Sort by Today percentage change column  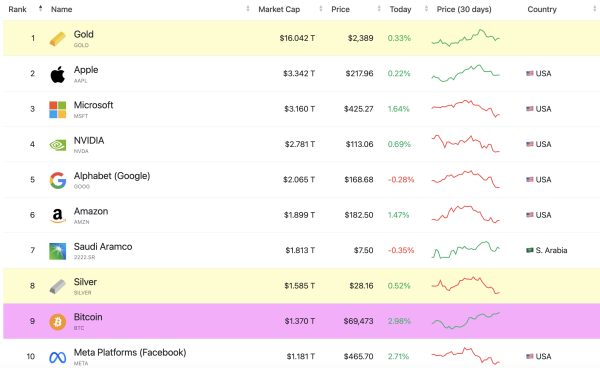(x=400, y=9)
